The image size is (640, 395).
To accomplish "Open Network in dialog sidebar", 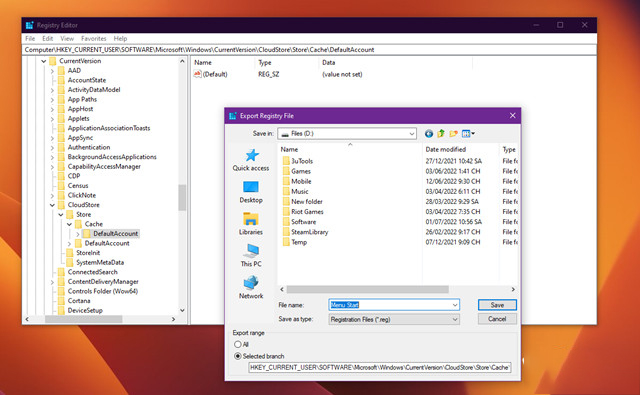I will (x=251, y=288).
